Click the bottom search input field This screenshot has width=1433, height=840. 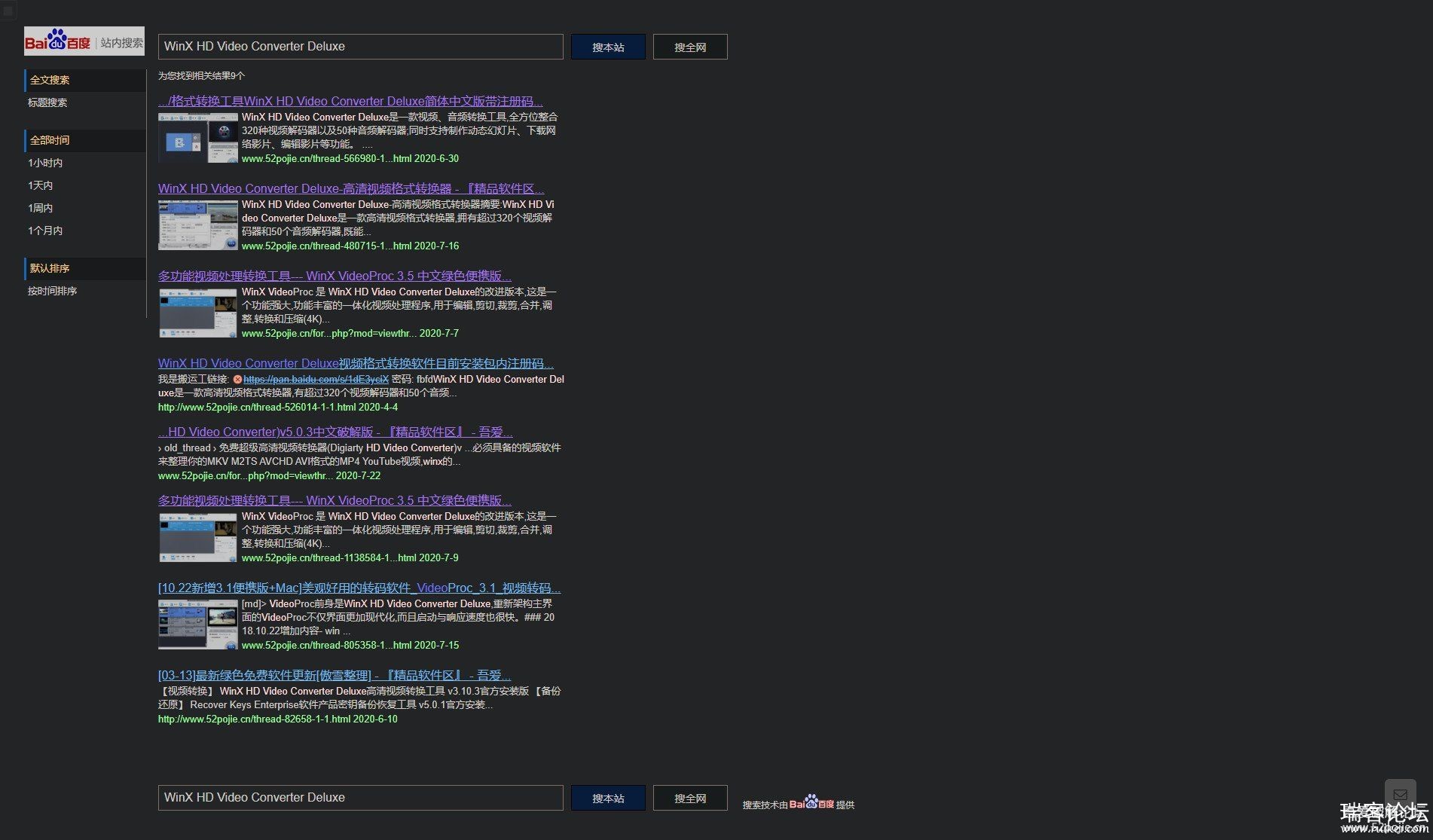[x=360, y=798]
